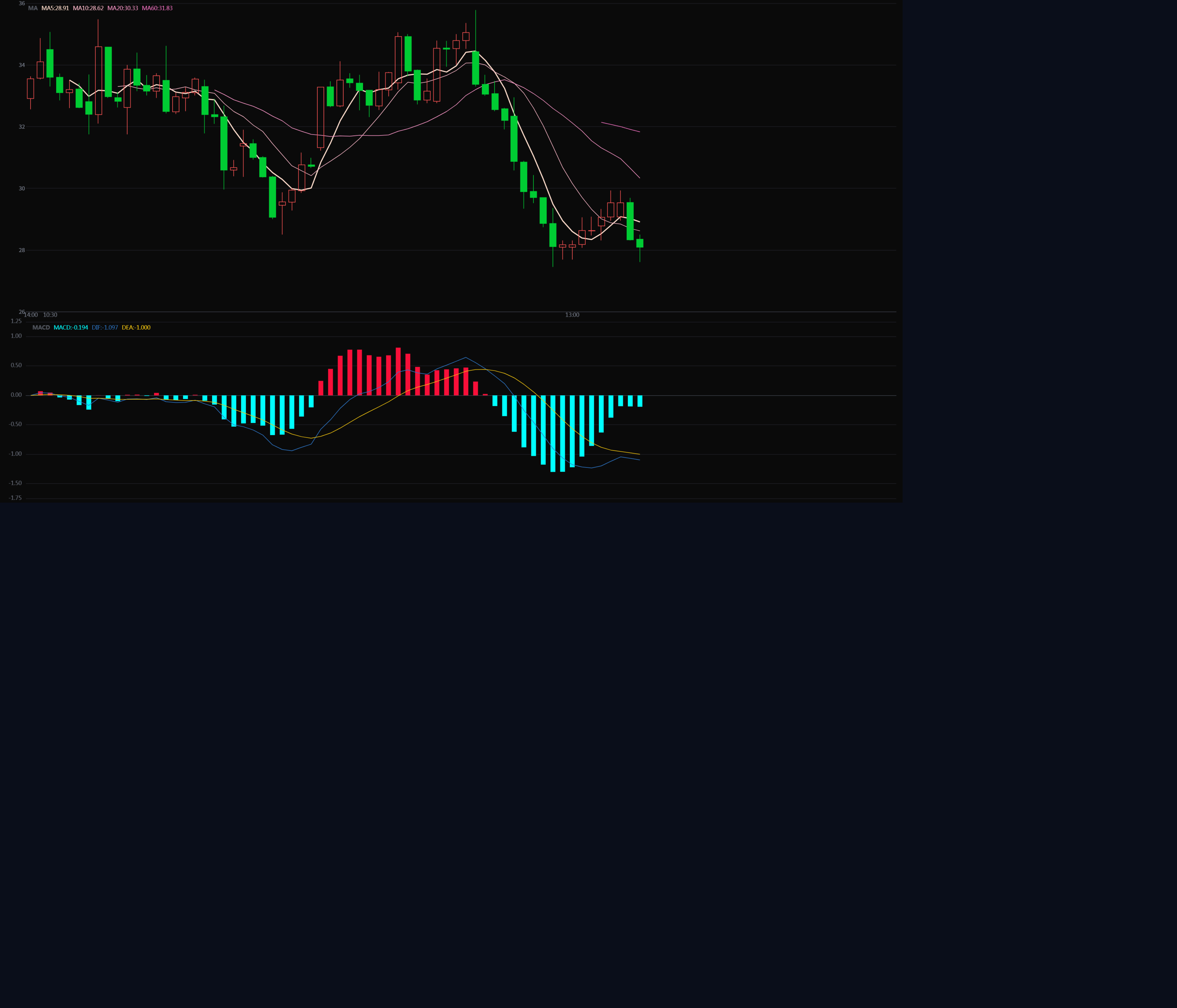The height and width of the screenshot is (1008, 1177).
Task: Click the -1.00 MACD axis label
Action: click(15, 454)
